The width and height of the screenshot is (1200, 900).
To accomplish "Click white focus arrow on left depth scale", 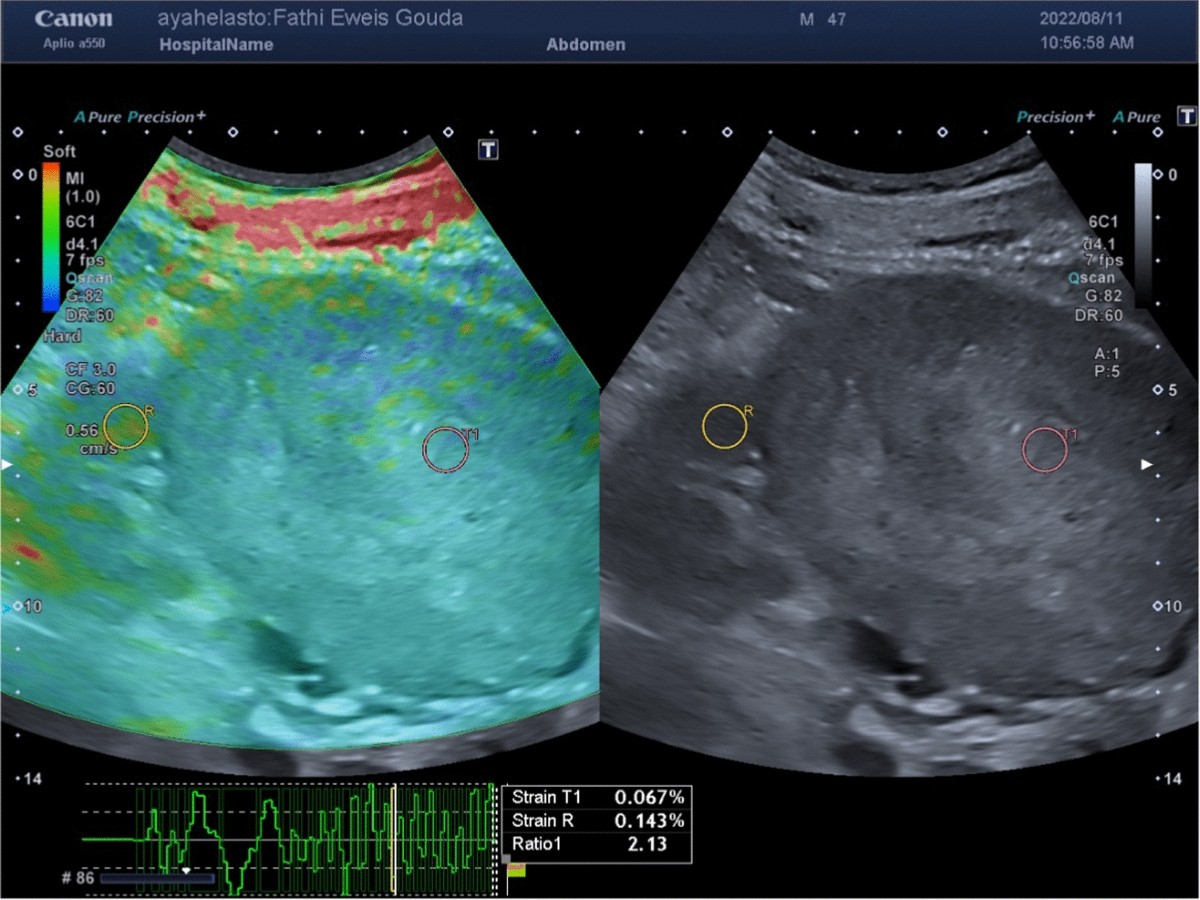I will (9, 466).
